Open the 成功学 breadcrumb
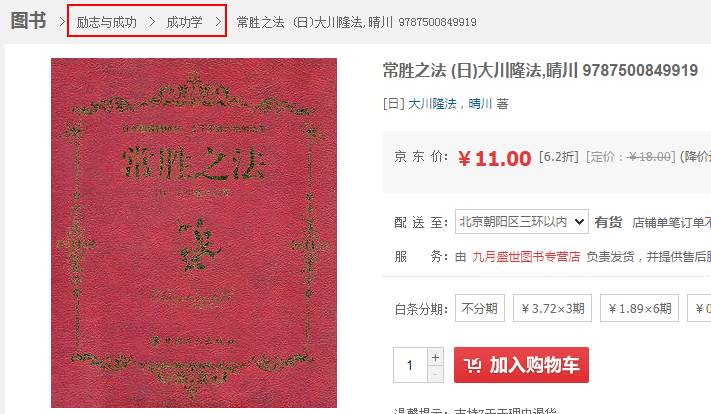This screenshot has height=414, width=711. 184,22
